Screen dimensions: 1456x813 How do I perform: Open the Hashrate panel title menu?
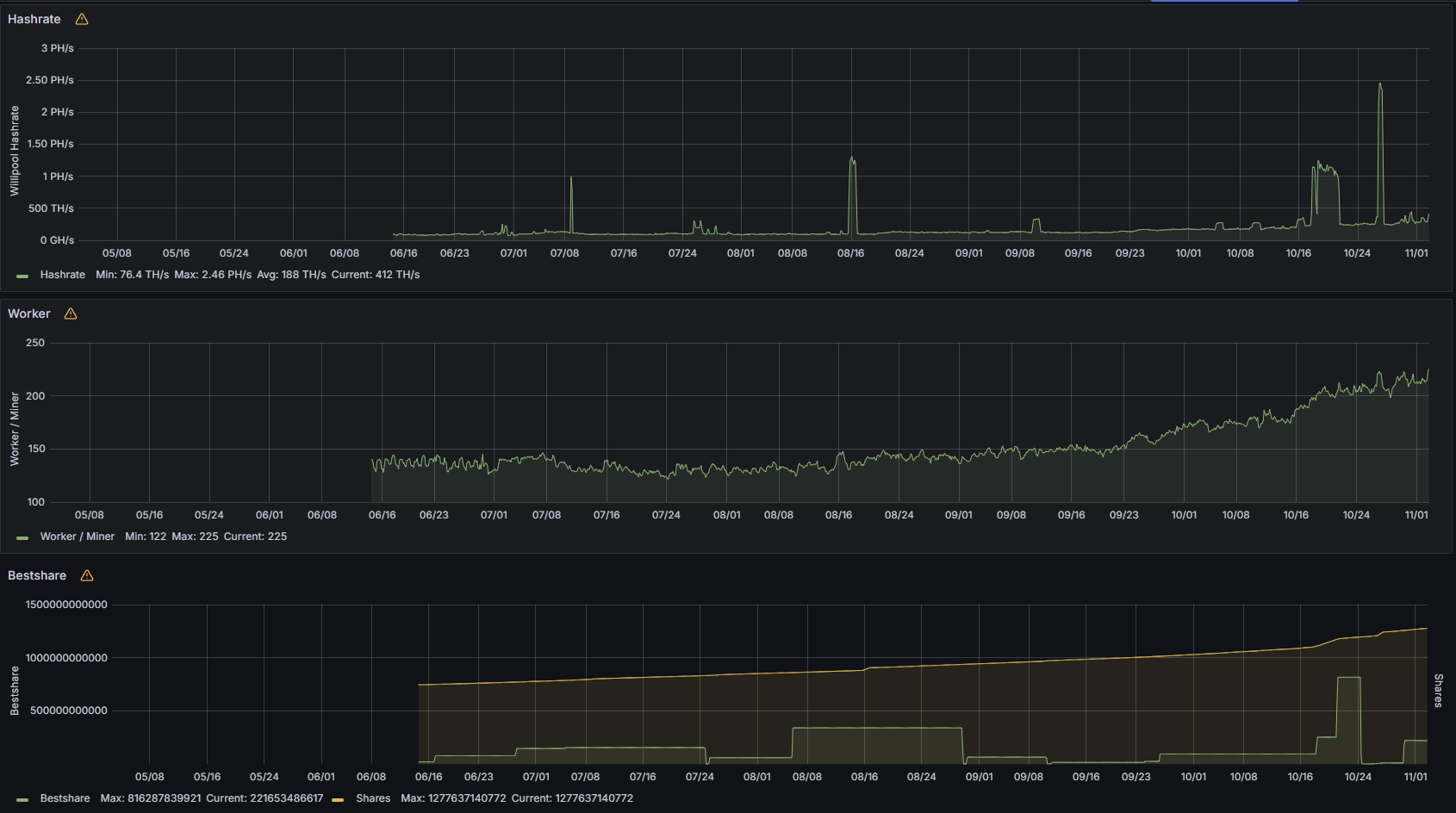point(34,19)
